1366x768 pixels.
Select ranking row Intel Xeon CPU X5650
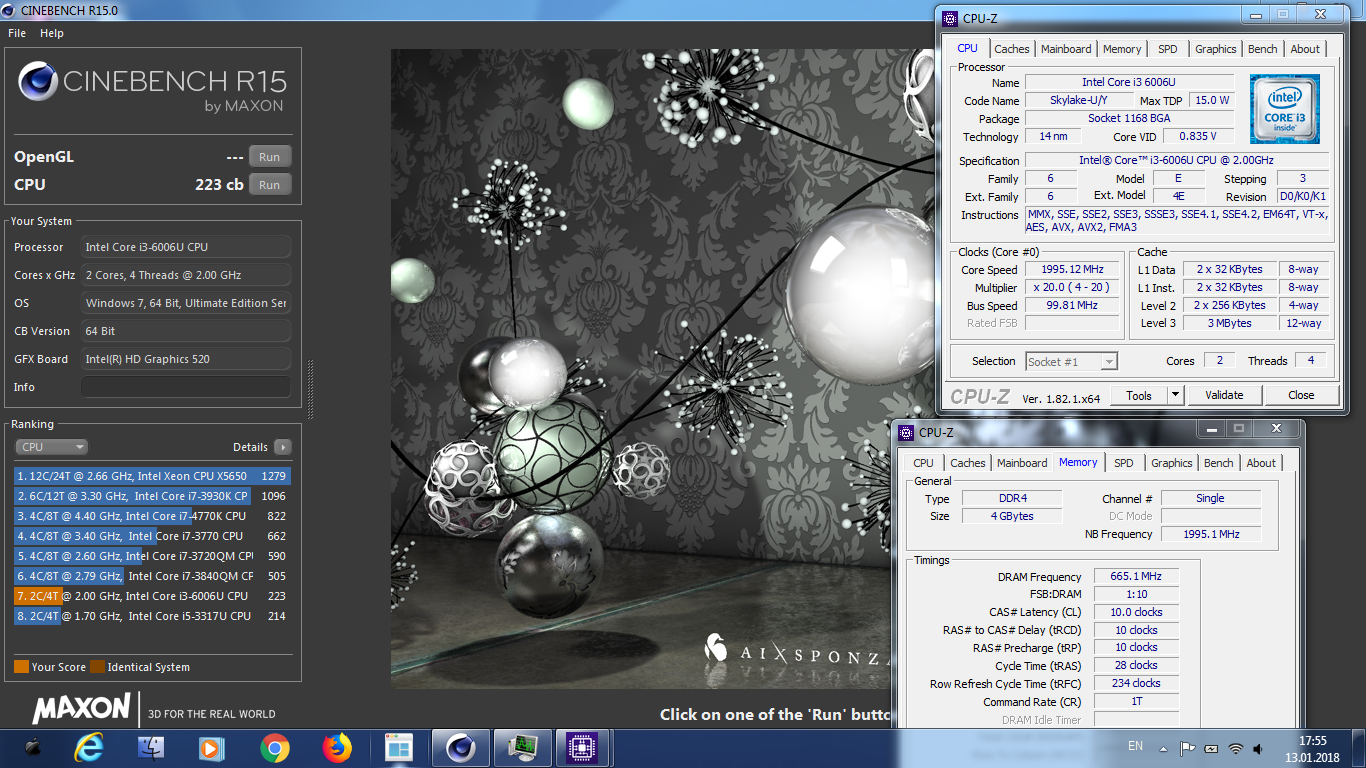coord(151,476)
